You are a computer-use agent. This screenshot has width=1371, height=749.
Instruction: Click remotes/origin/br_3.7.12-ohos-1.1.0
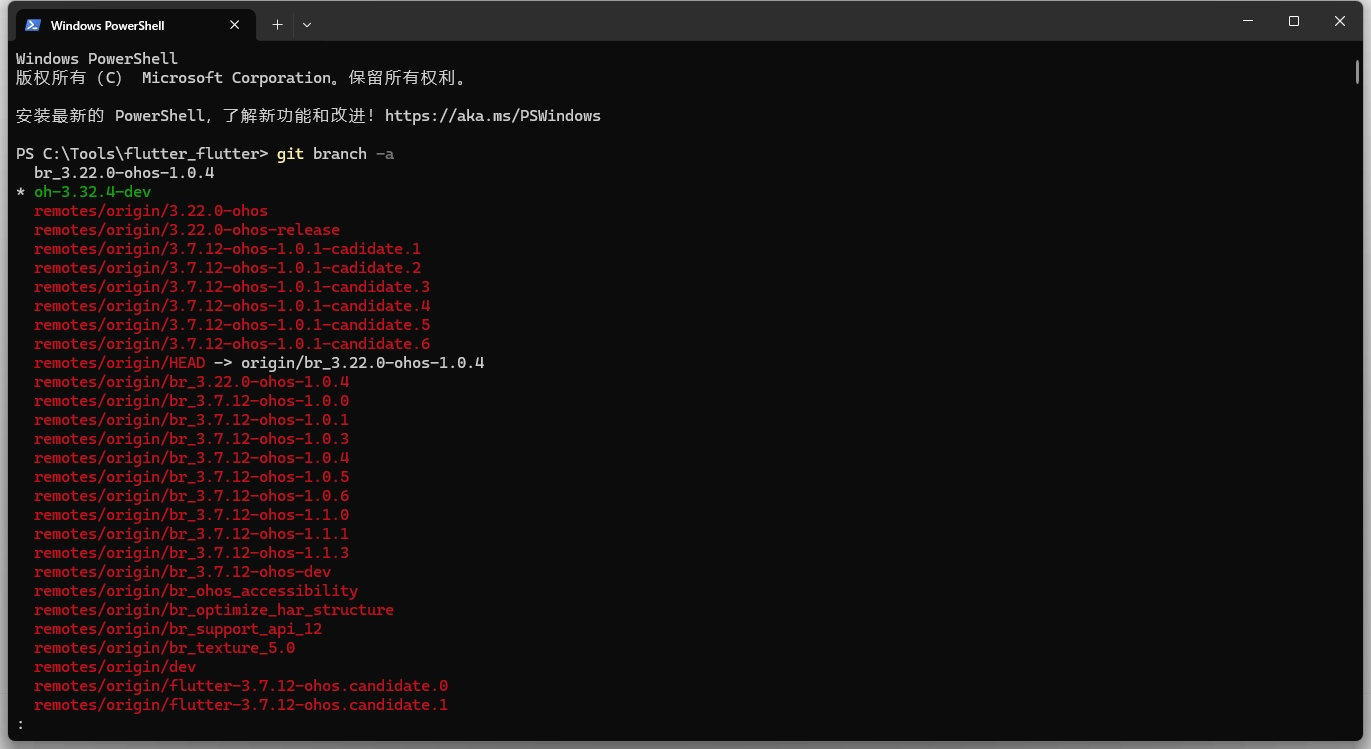pos(192,515)
